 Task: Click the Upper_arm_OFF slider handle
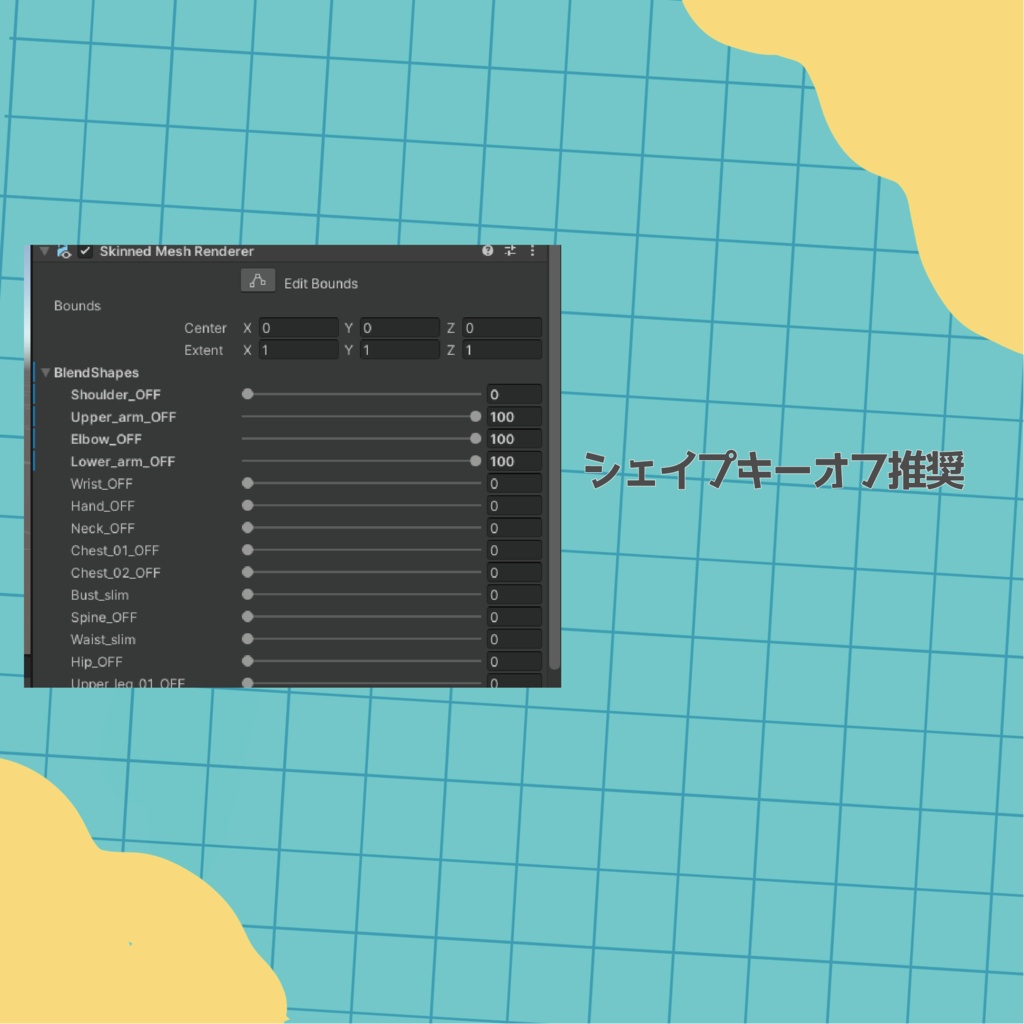click(x=475, y=416)
